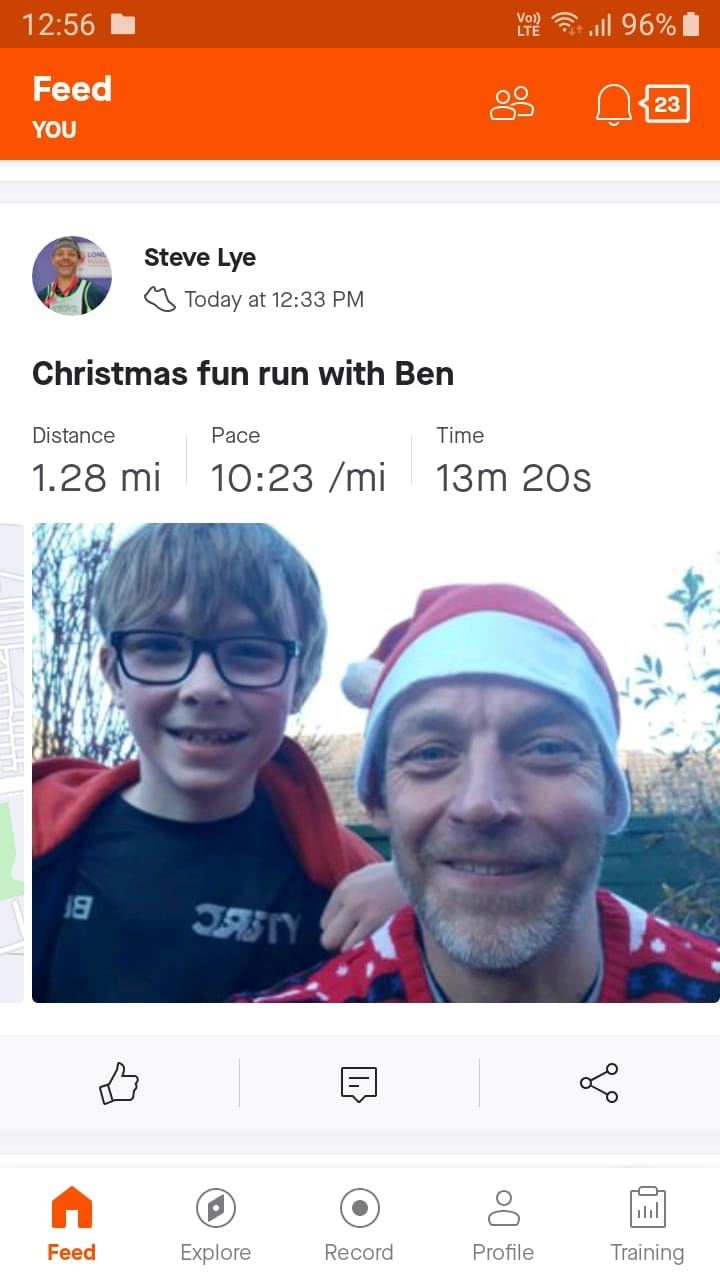Tap the folder icon in the status bar

point(123,24)
